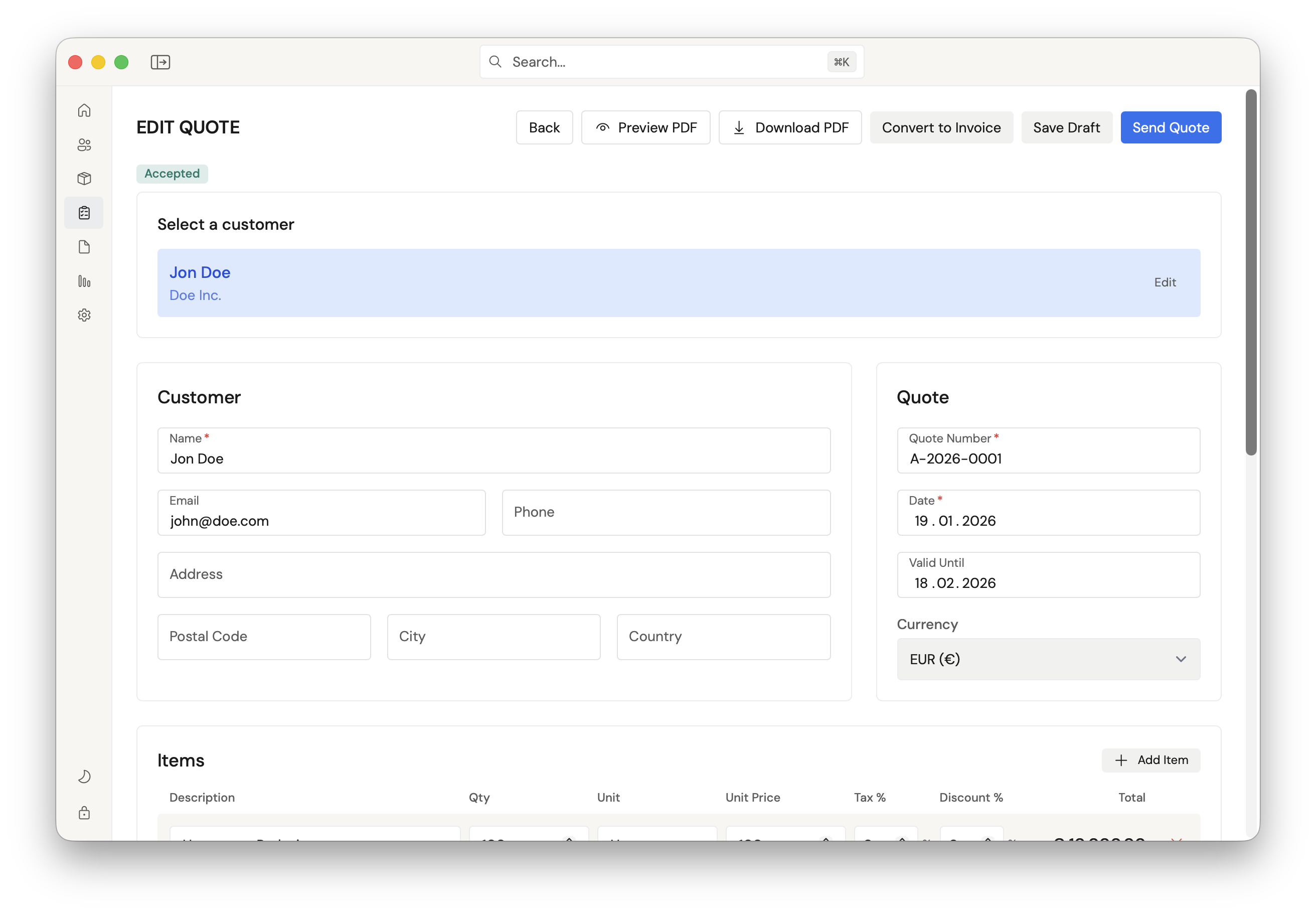Screen dimensions: 1316x915
Task: Toggle dark mode with moon icon
Action: tap(84, 776)
